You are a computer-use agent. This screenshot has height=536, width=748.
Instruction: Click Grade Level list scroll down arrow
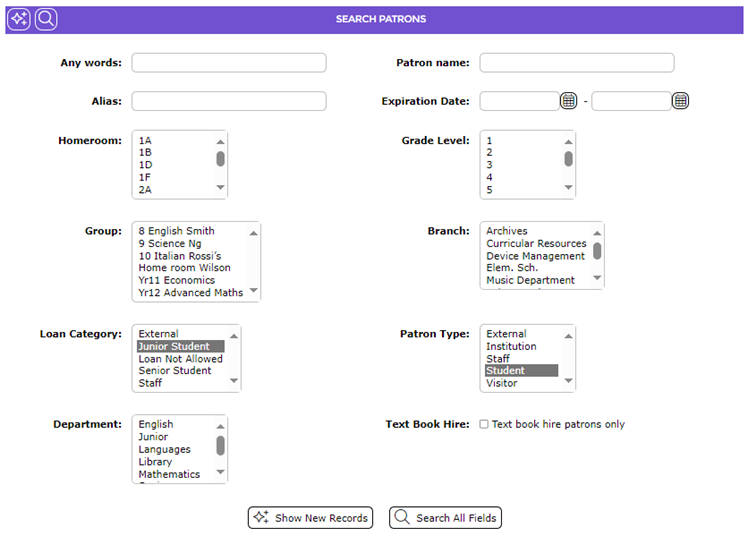(568, 187)
